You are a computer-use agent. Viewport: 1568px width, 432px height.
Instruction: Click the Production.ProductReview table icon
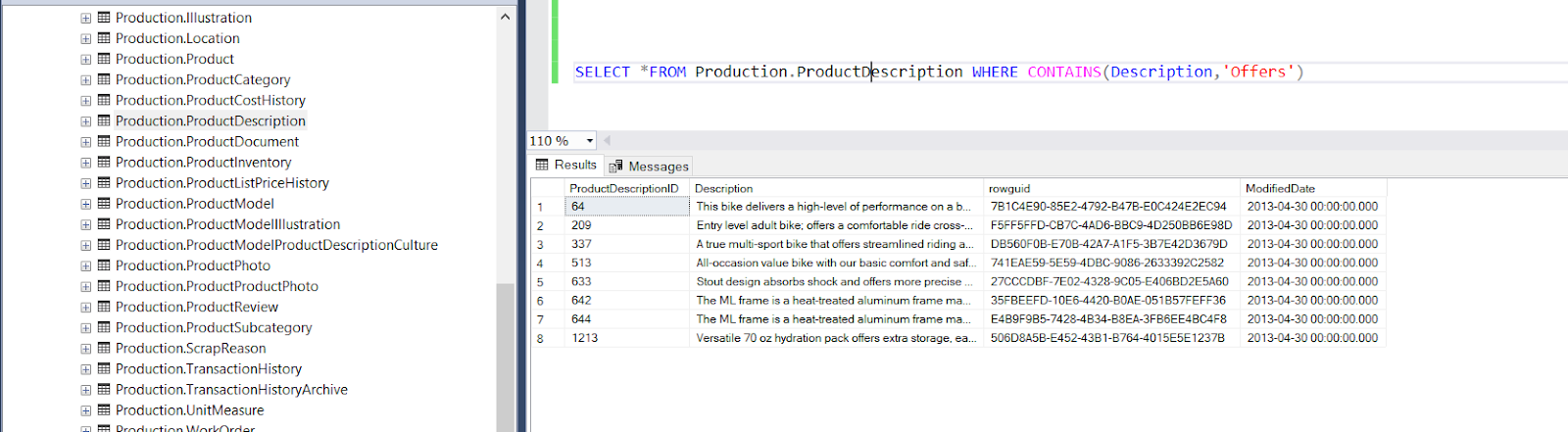click(104, 307)
